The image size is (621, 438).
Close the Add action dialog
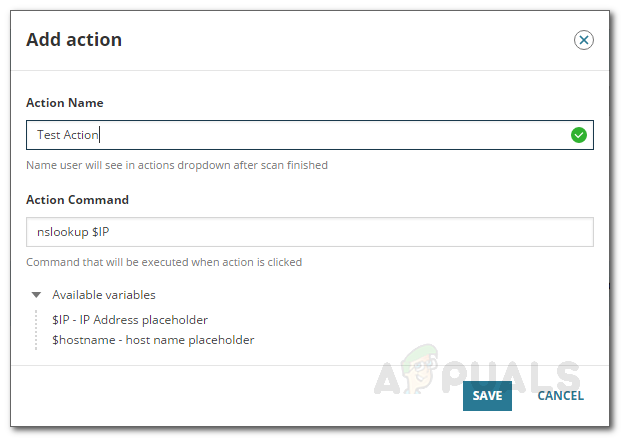[583, 40]
